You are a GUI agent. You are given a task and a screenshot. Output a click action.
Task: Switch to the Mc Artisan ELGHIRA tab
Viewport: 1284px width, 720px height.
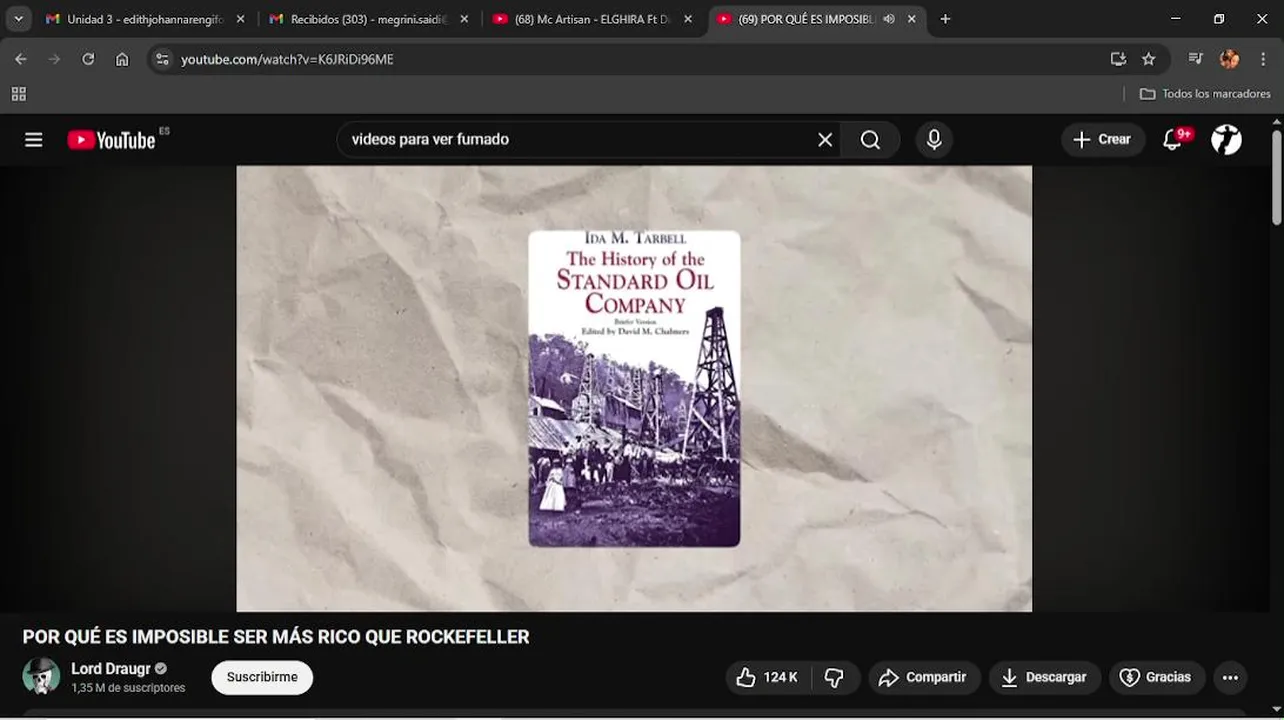coord(591,19)
